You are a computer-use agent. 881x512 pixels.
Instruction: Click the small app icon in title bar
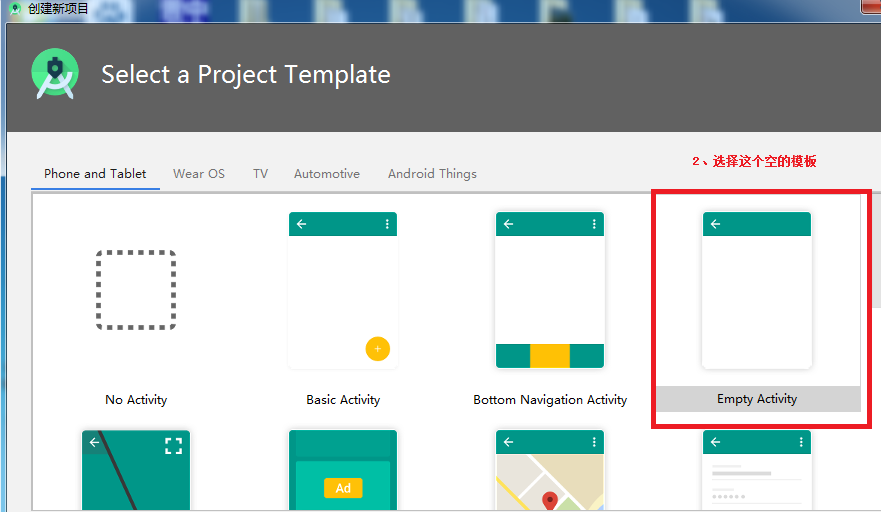(16, 8)
